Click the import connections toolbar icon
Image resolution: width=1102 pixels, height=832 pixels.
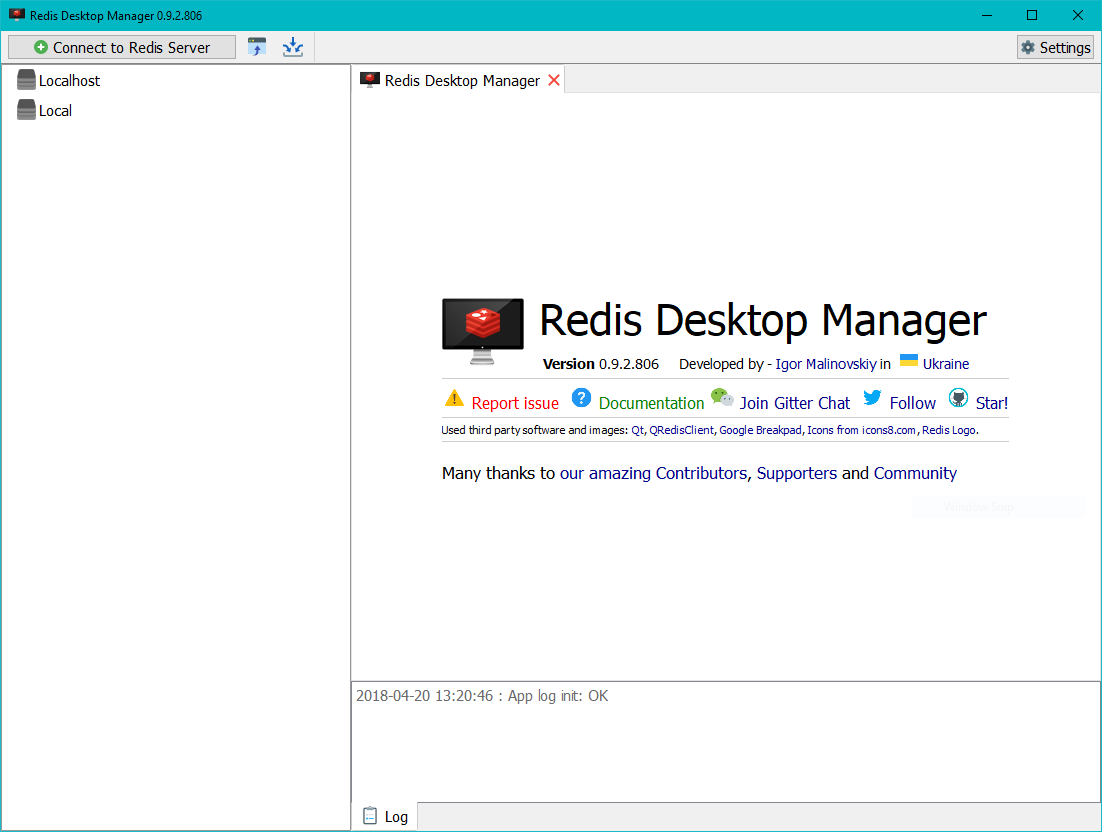(x=292, y=46)
